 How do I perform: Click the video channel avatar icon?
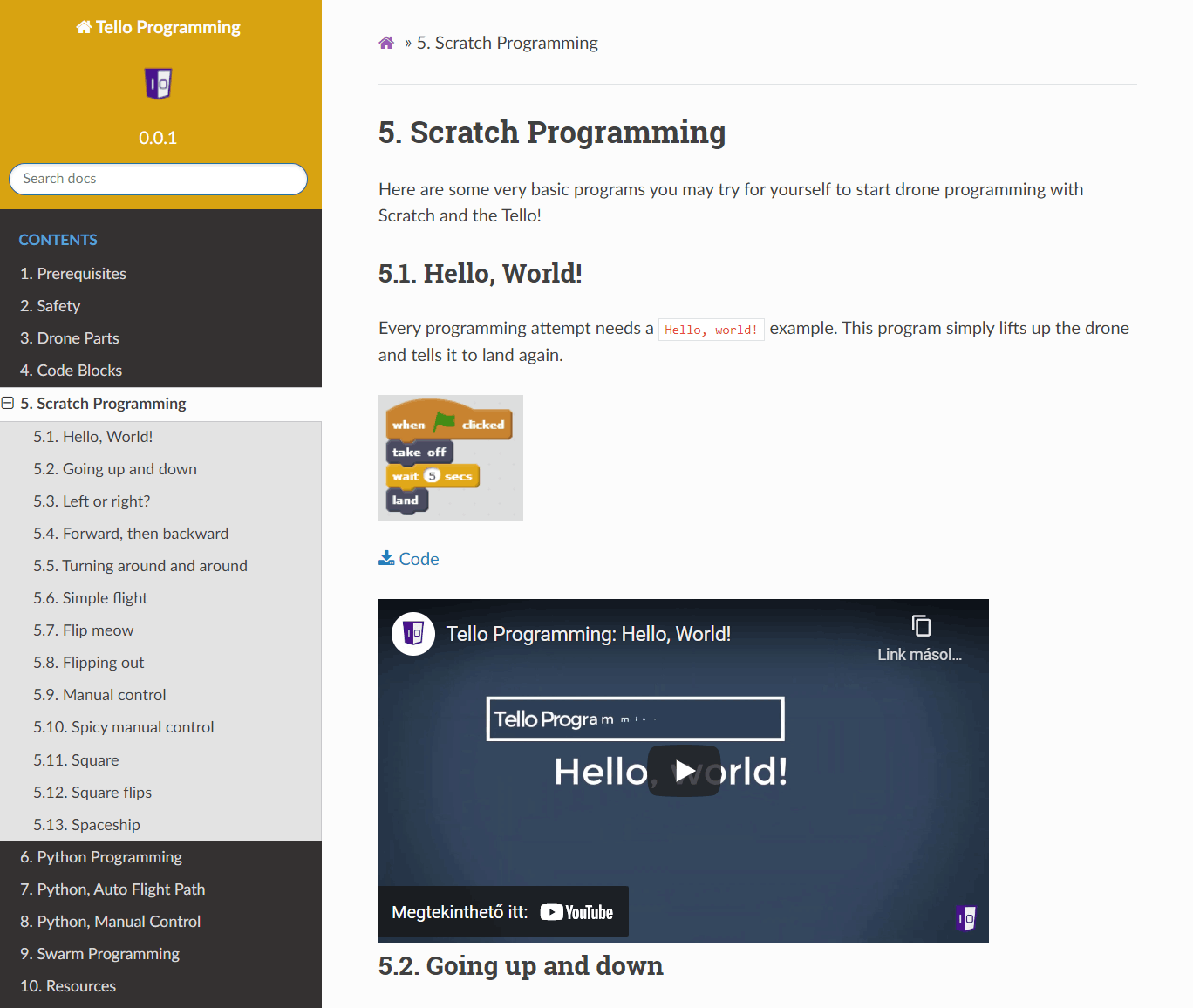point(413,634)
